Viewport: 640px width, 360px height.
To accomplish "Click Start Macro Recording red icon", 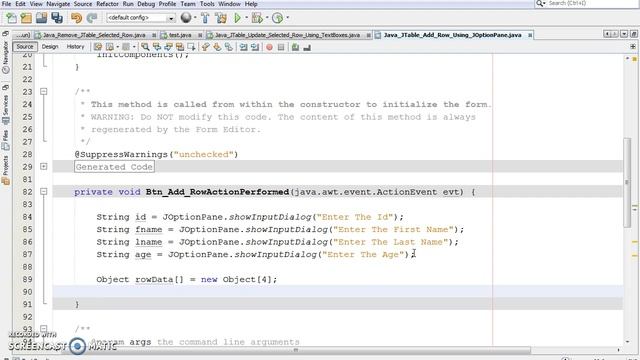I will click(x=269, y=47).
